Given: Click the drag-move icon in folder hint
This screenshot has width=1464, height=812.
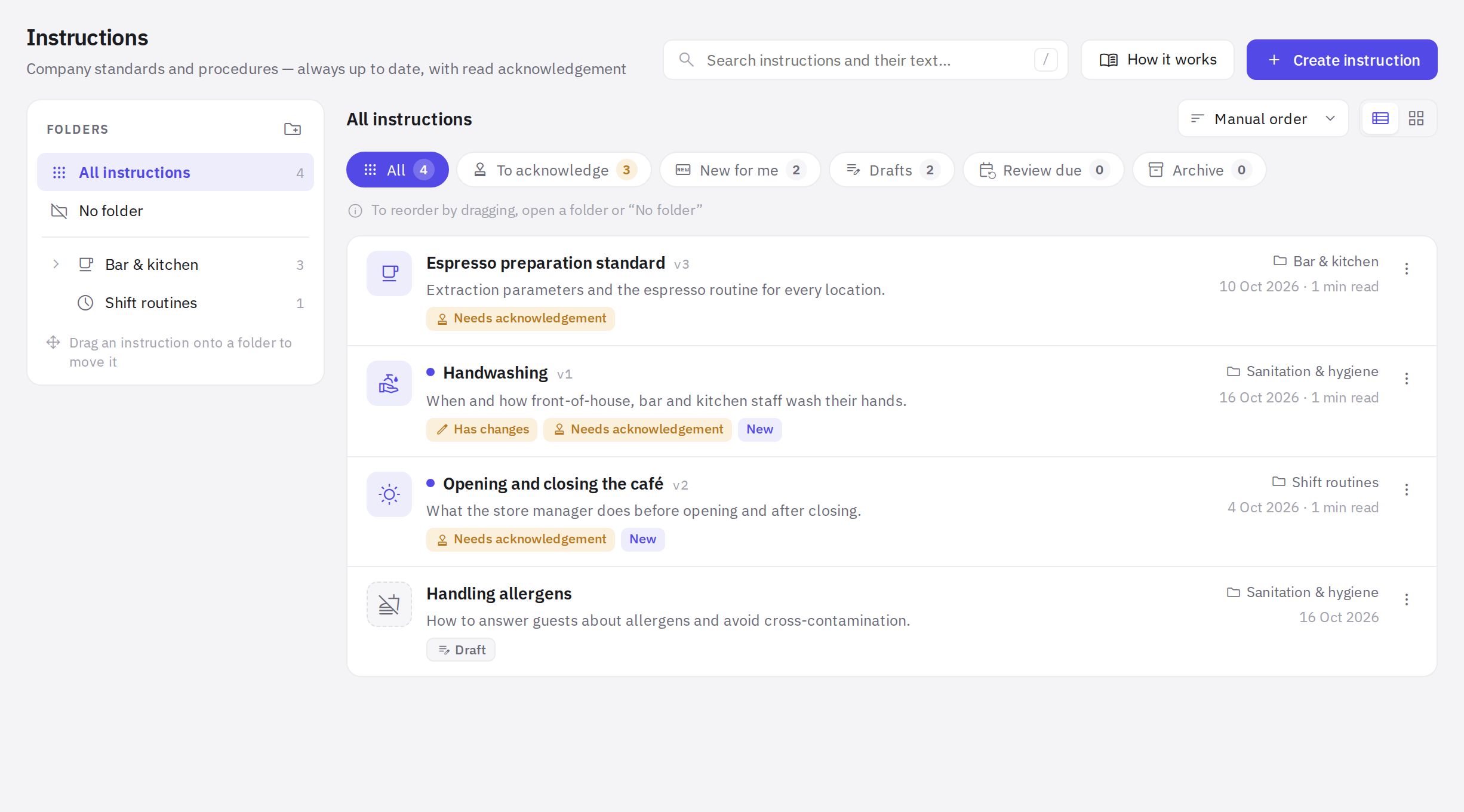Looking at the screenshot, I should (53, 342).
